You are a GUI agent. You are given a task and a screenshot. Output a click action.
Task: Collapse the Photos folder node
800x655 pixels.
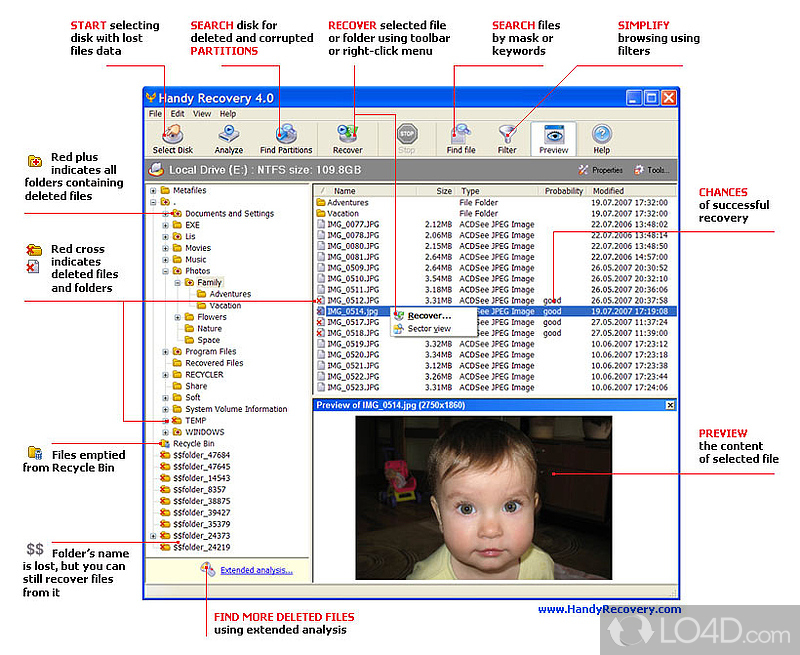point(165,271)
